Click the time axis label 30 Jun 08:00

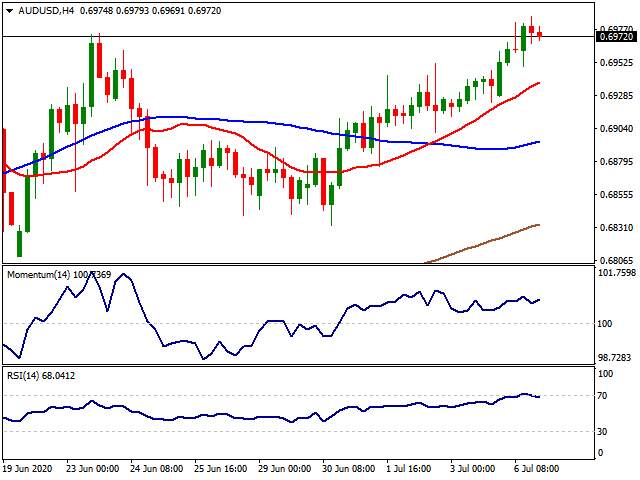click(349, 468)
